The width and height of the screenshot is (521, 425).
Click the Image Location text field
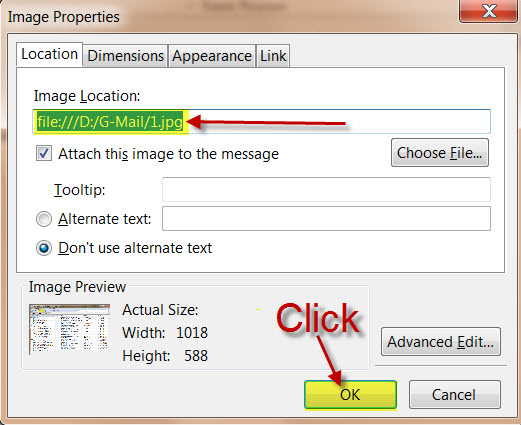(261, 122)
